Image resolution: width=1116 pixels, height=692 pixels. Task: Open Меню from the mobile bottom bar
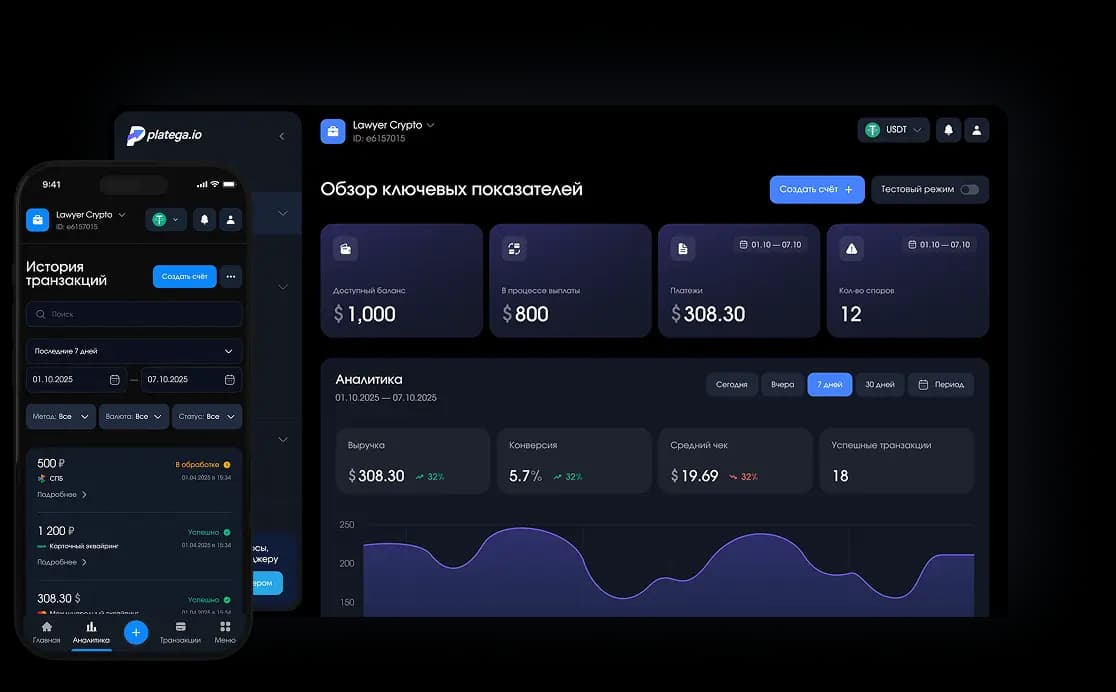coord(224,631)
